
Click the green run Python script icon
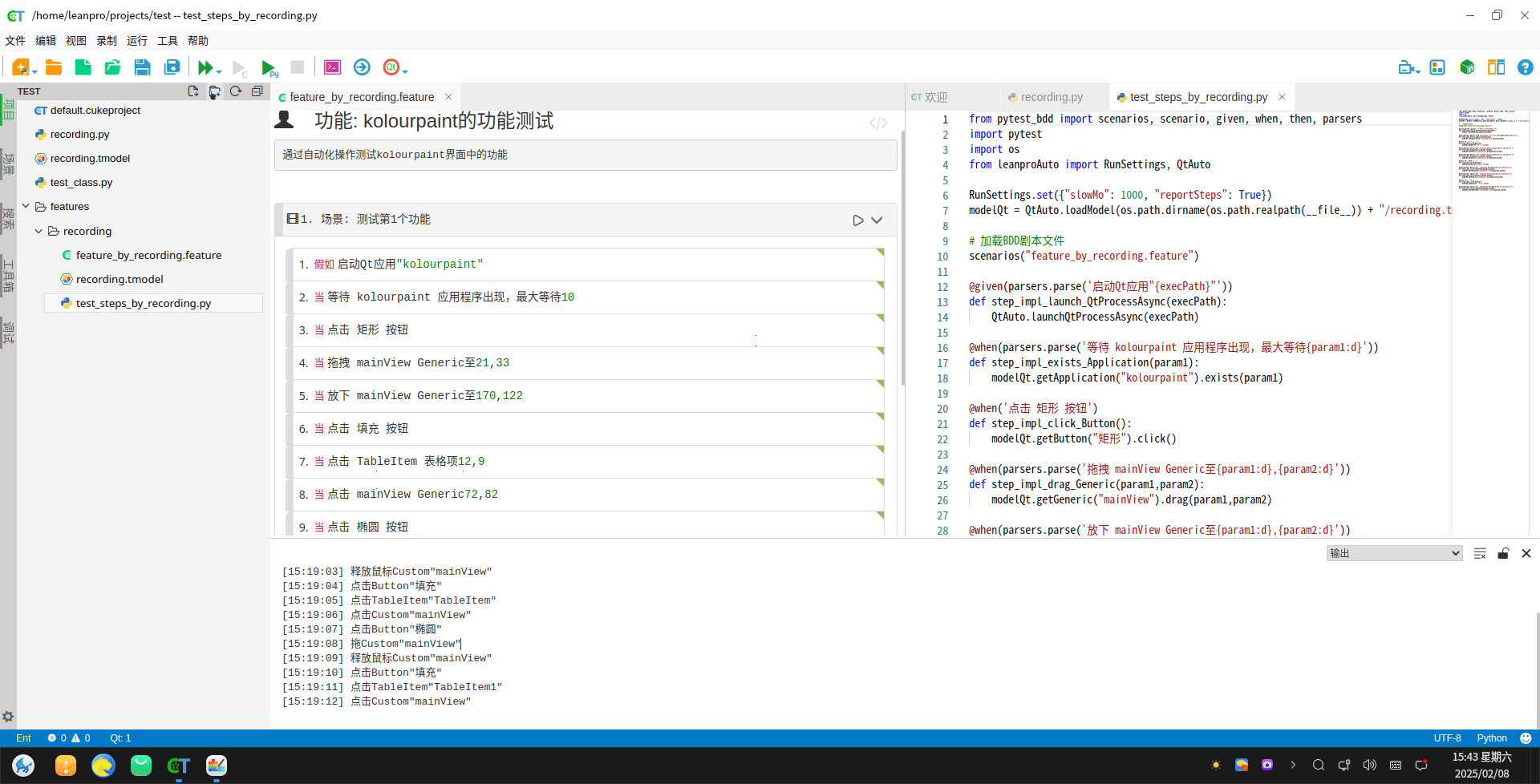pyautogui.click(x=269, y=68)
